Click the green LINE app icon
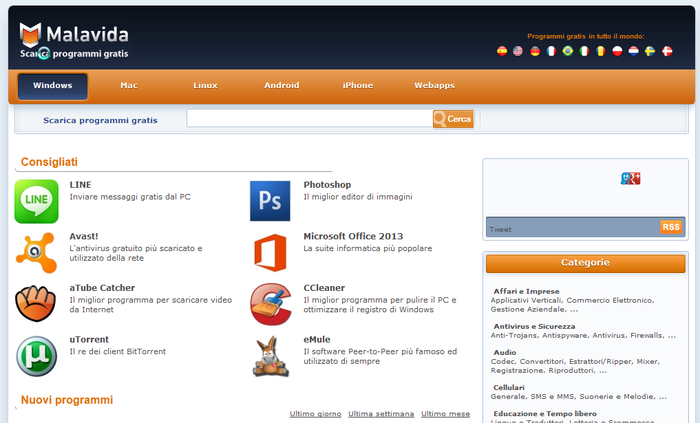700x423 pixels. (37, 201)
